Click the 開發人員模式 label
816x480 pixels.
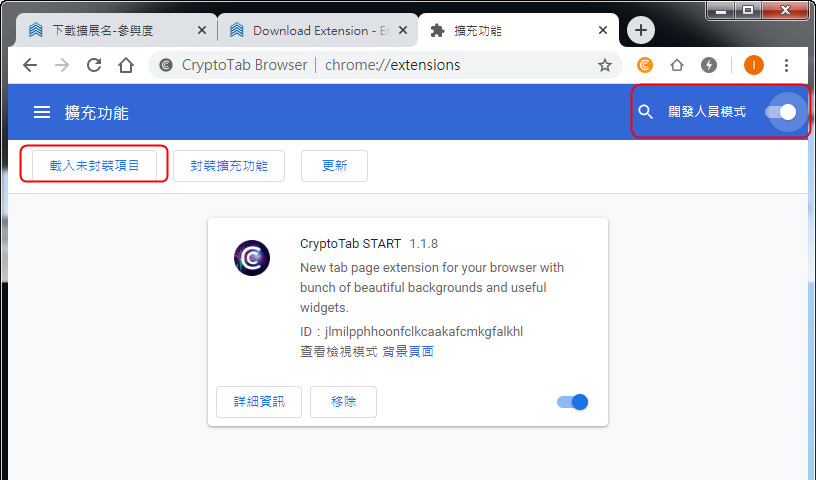pos(707,112)
